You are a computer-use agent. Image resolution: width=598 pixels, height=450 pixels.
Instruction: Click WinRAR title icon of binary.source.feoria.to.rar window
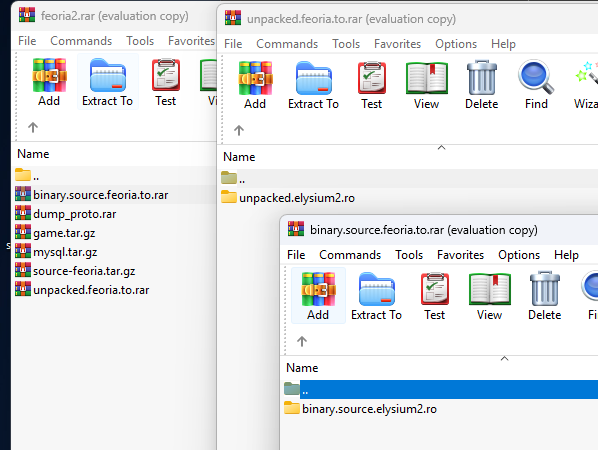tap(296, 228)
